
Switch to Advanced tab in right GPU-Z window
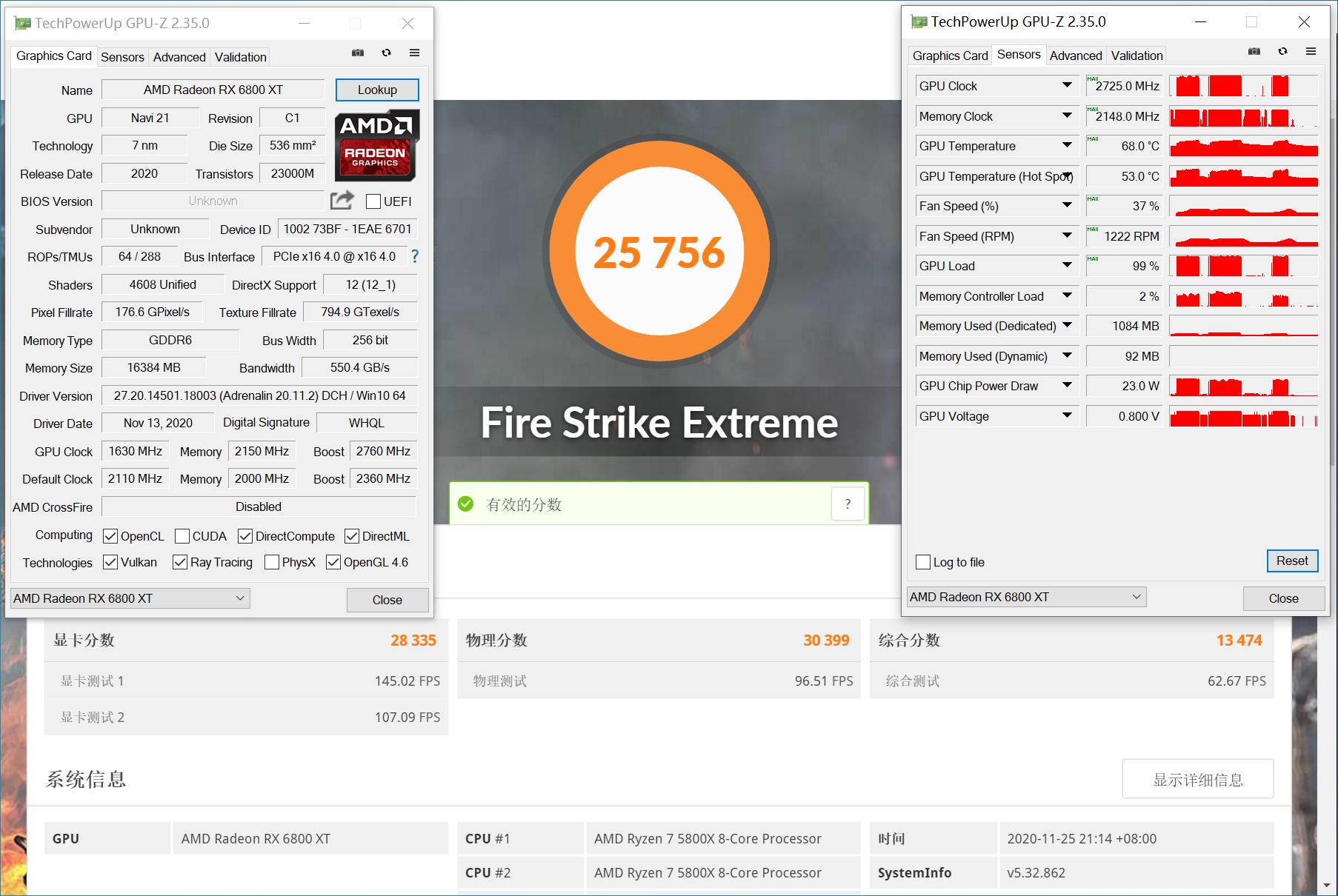pos(1076,56)
